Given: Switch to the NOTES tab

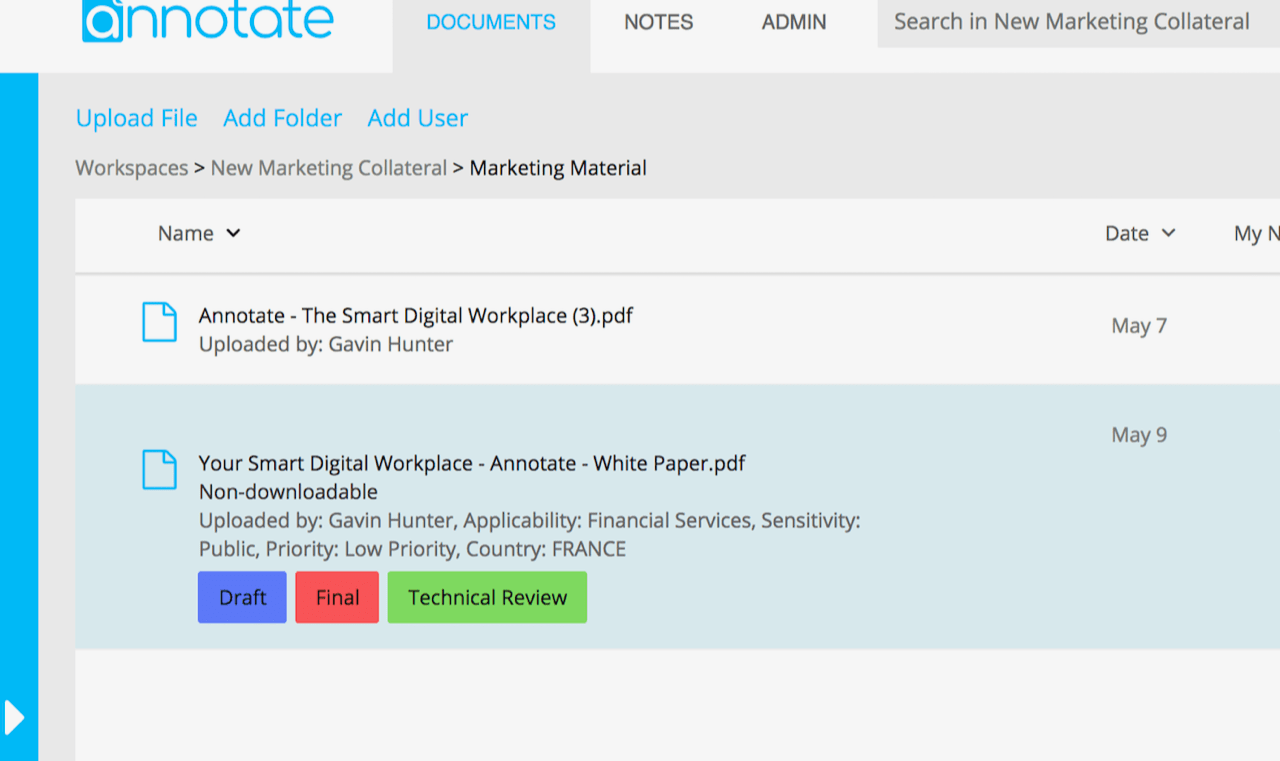Looking at the screenshot, I should (x=658, y=22).
